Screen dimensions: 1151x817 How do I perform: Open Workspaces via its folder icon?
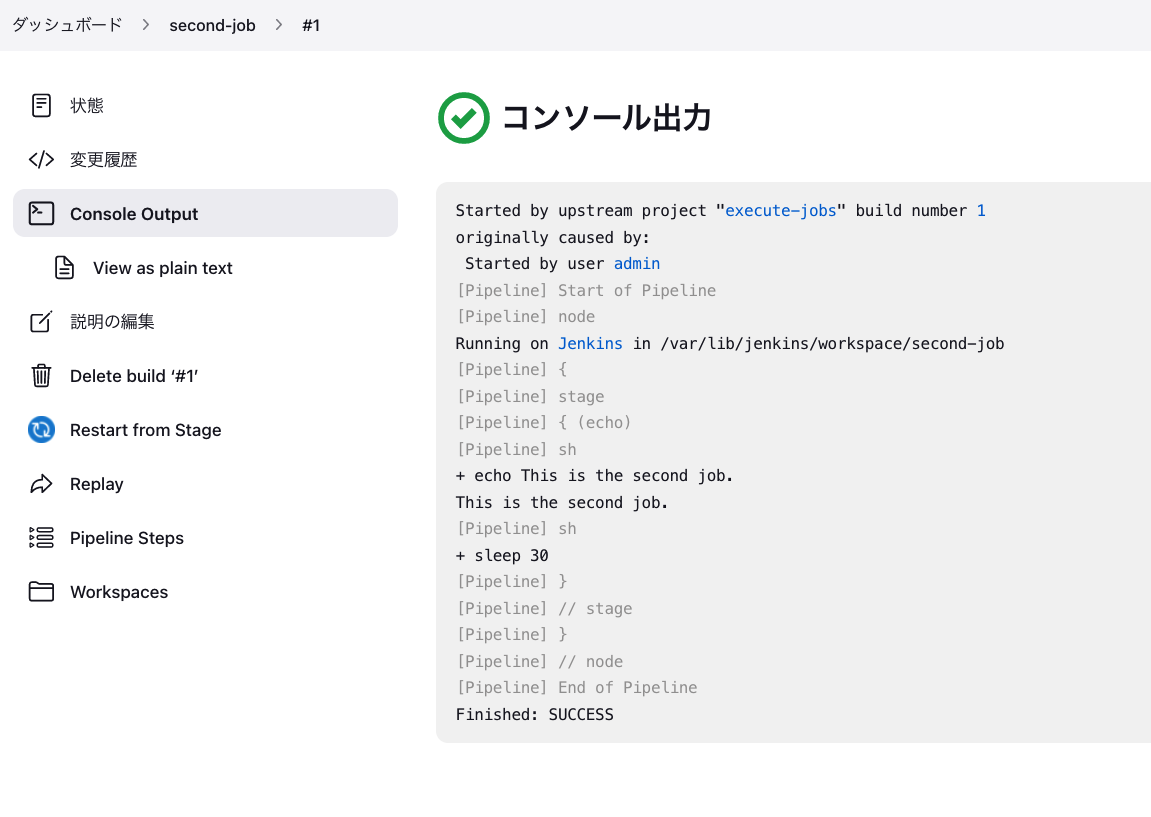(41, 591)
